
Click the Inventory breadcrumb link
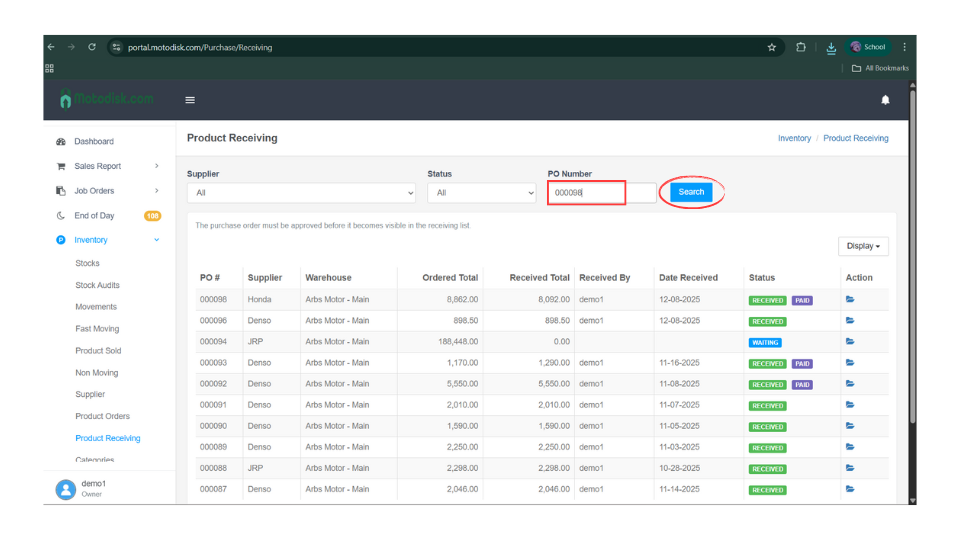pyautogui.click(x=794, y=138)
